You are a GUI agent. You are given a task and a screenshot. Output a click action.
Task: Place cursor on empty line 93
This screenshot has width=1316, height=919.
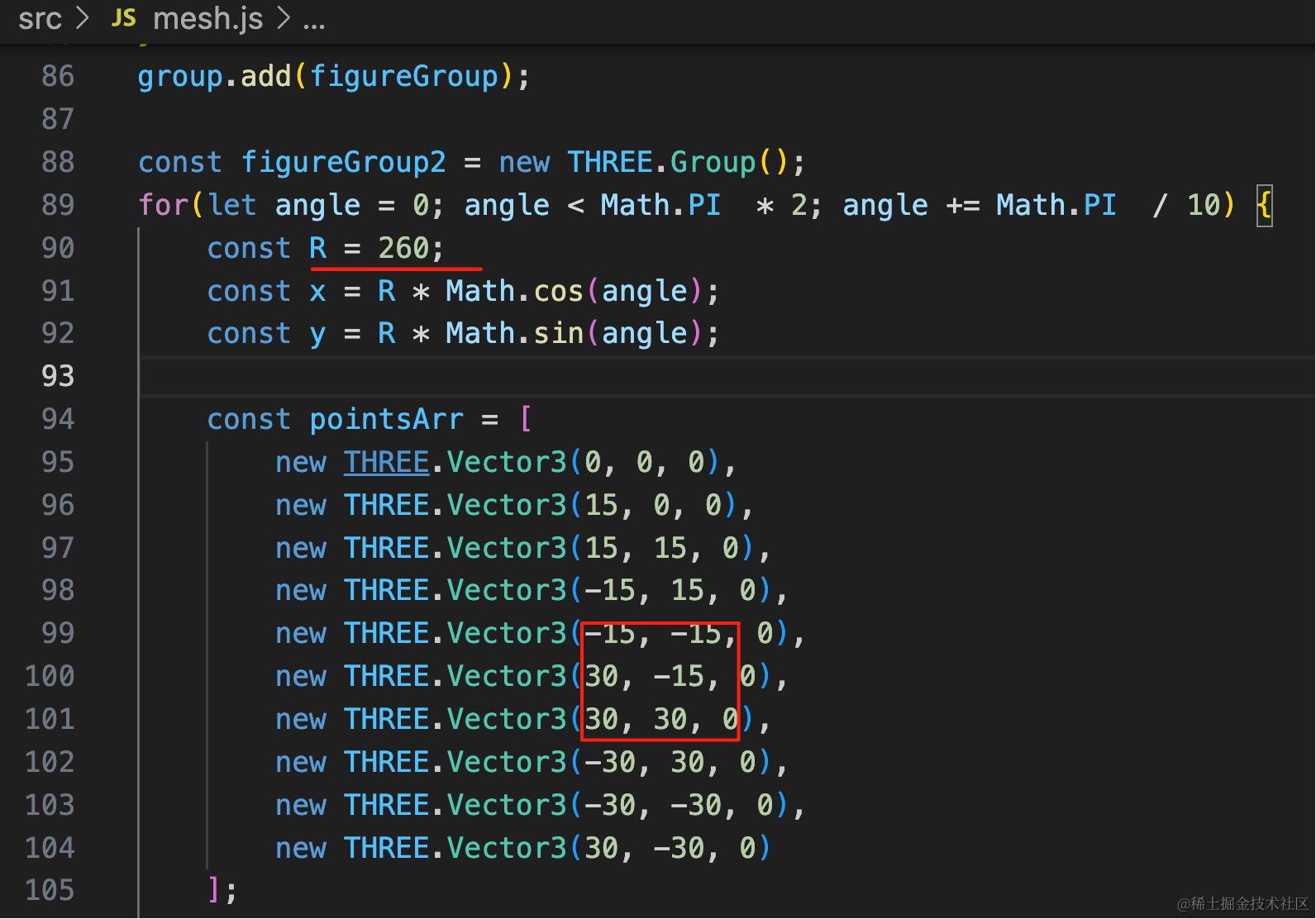click(727, 376)
